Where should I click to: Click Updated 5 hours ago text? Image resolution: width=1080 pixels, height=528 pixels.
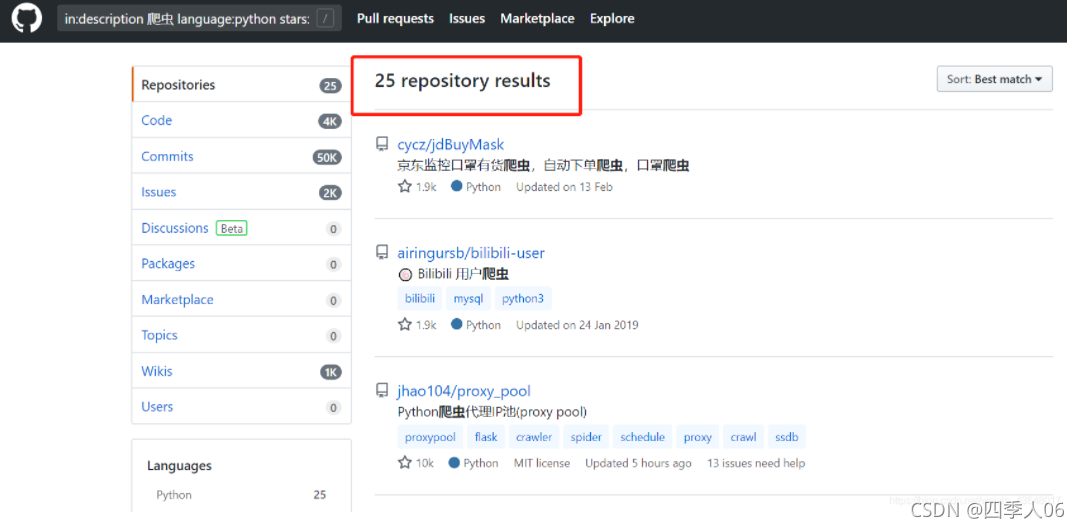(x=638, y=463)
